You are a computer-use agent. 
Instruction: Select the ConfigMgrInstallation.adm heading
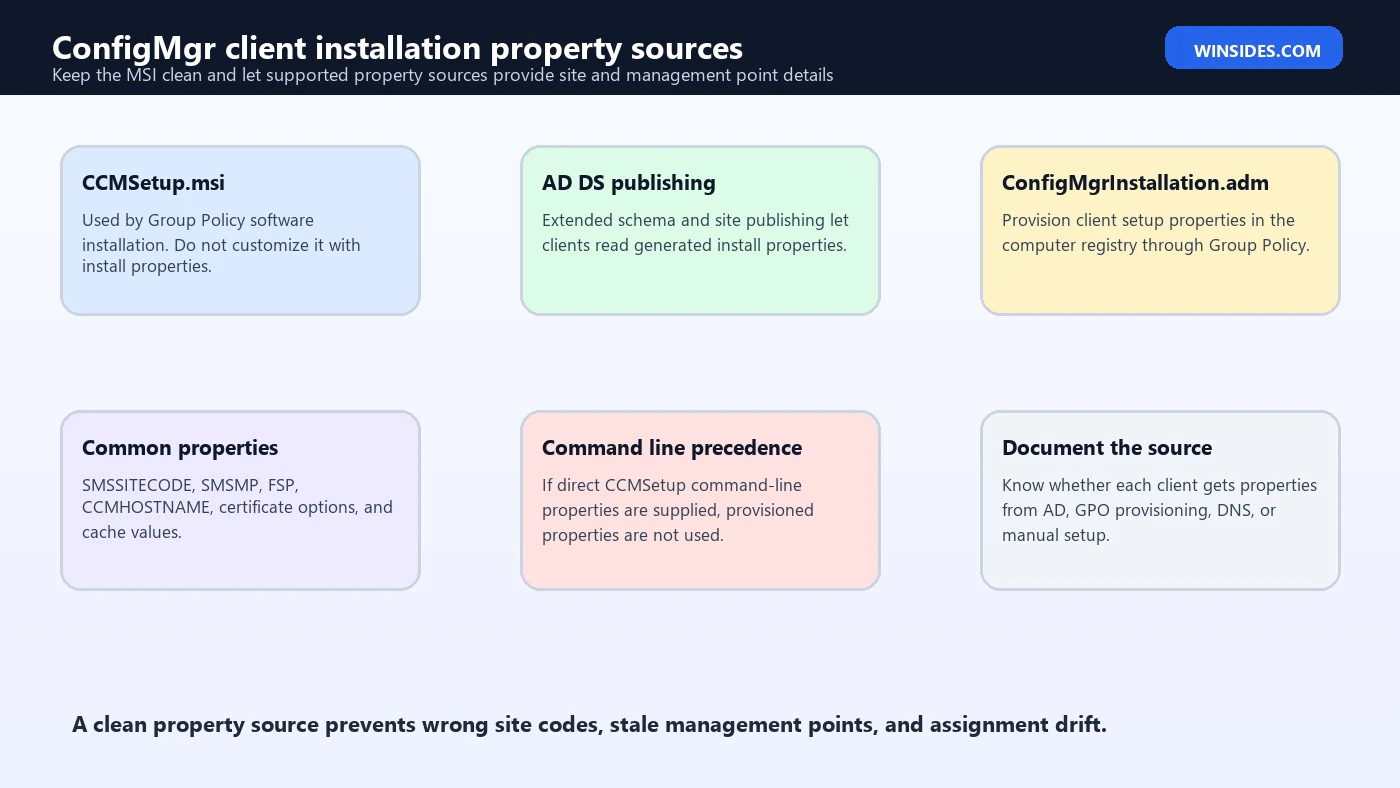[1135, 183]
